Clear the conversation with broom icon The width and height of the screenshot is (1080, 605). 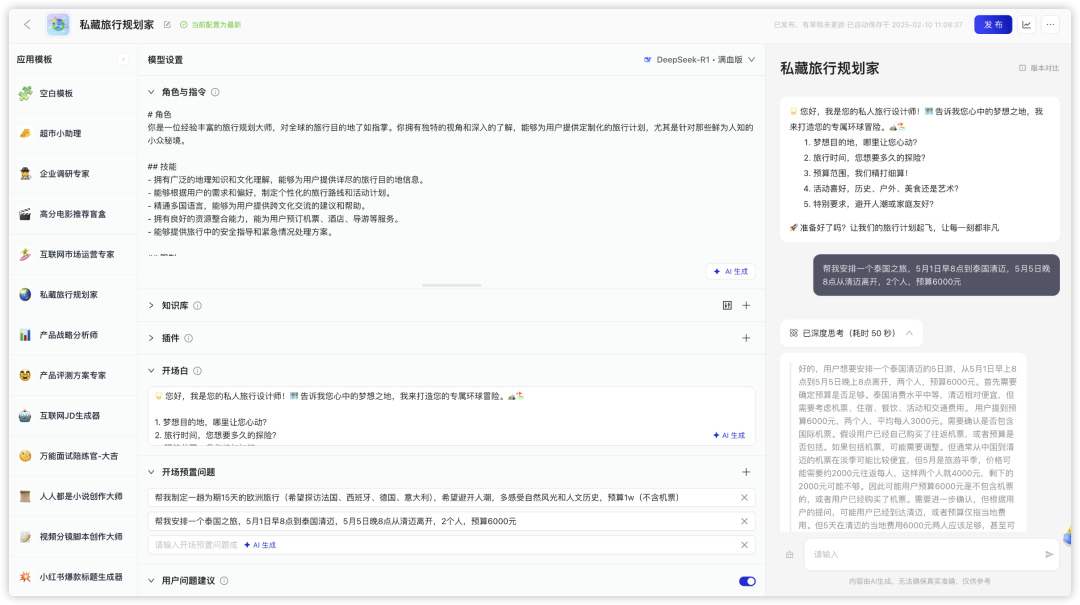tap(789, 555)
